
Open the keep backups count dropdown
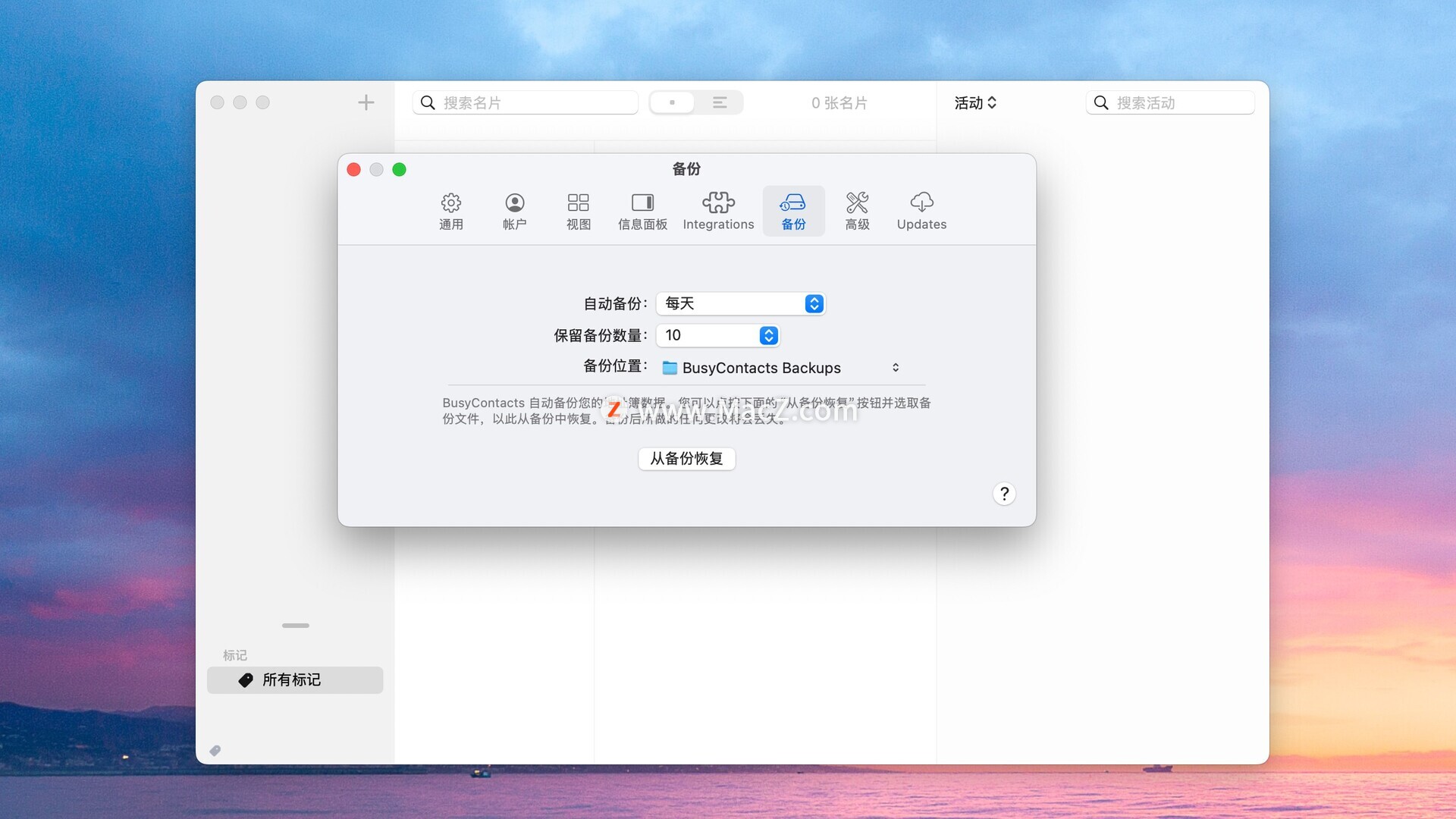coord(717,335)
